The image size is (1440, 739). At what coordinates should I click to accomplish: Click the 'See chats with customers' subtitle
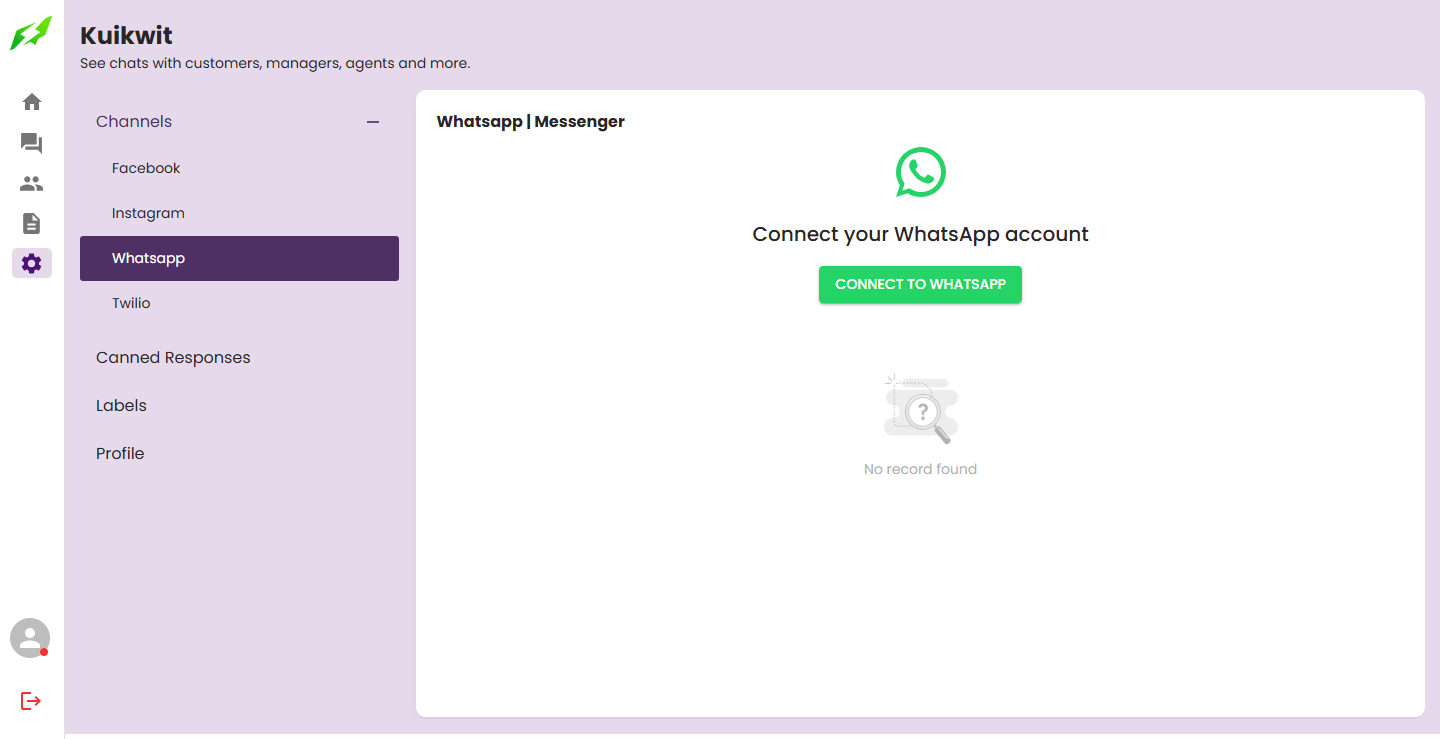tap(275, 63)
